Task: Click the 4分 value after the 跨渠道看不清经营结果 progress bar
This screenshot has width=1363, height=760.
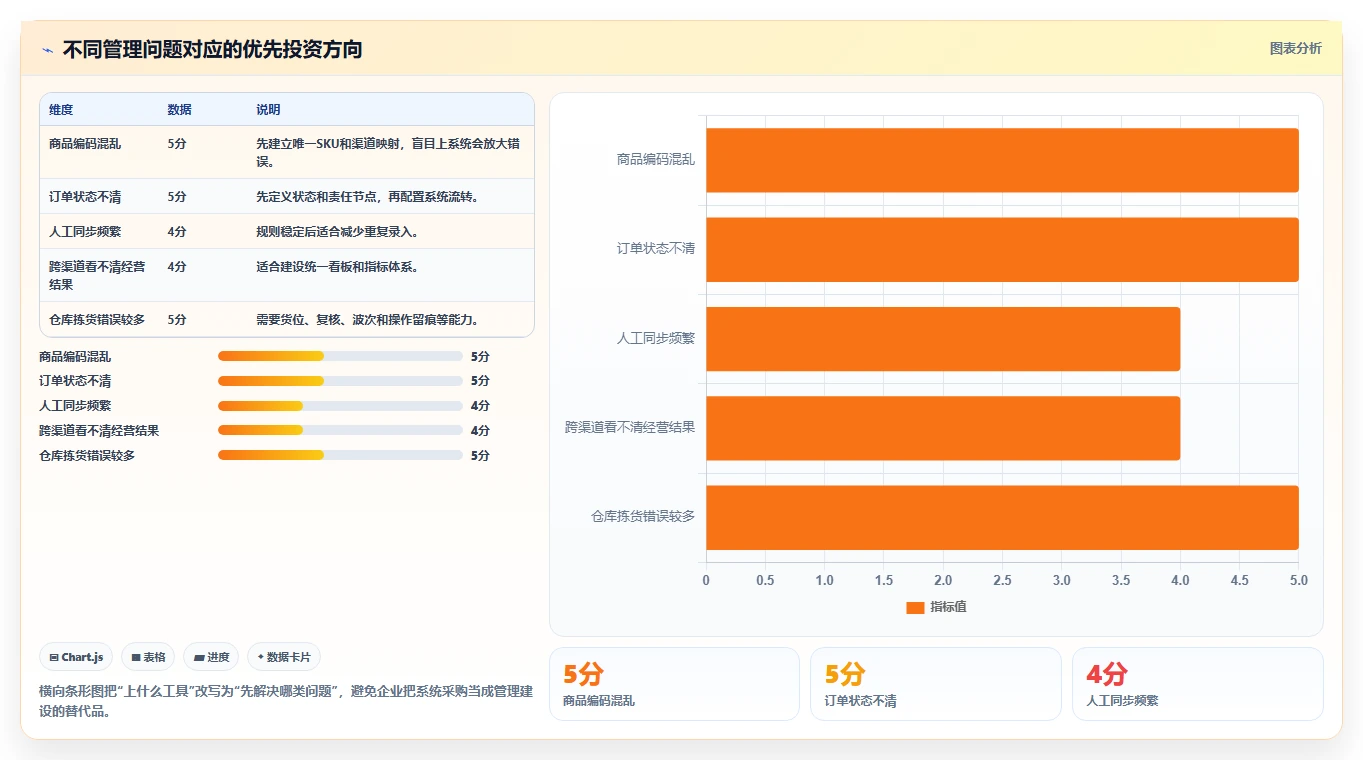Action: coord(480,431)
